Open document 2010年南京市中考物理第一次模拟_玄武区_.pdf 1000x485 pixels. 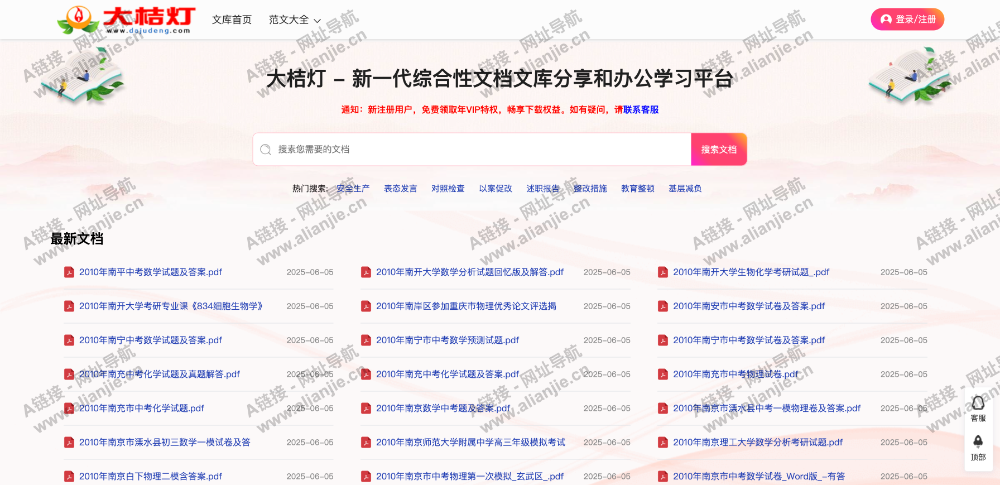pyautogui.click(x=470, y=476)
